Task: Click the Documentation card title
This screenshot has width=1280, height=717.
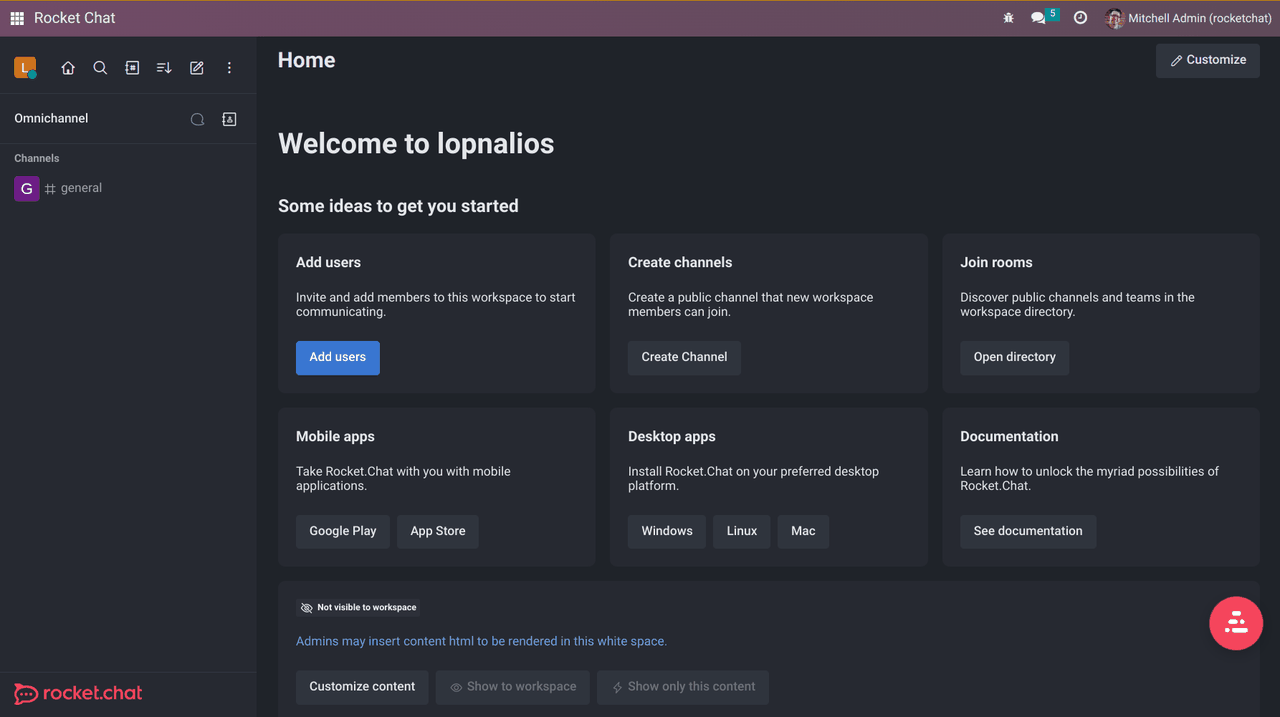Action: (x=1009, y=436)
